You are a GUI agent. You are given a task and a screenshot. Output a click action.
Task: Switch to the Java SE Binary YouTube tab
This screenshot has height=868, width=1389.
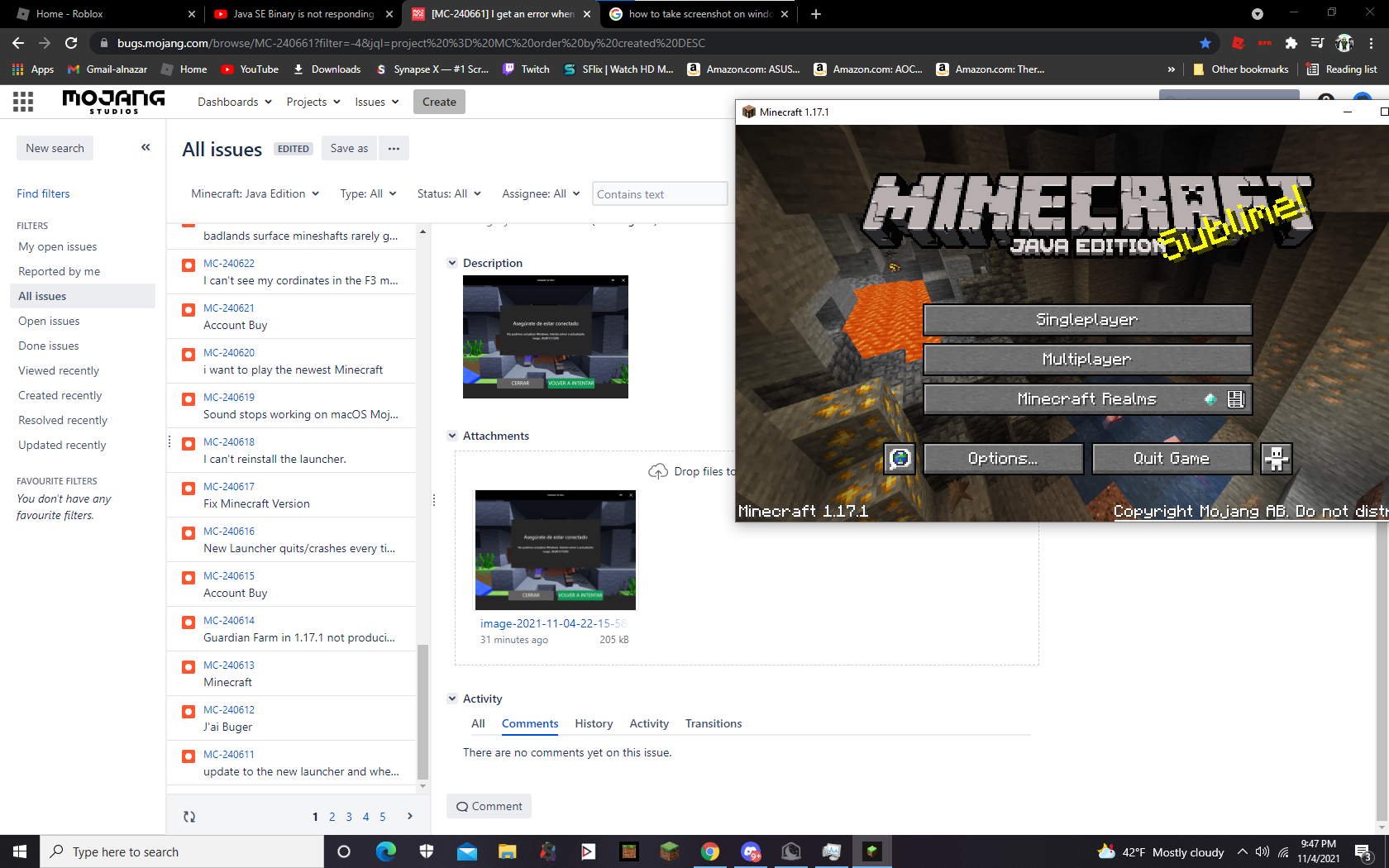pos(303,14)
